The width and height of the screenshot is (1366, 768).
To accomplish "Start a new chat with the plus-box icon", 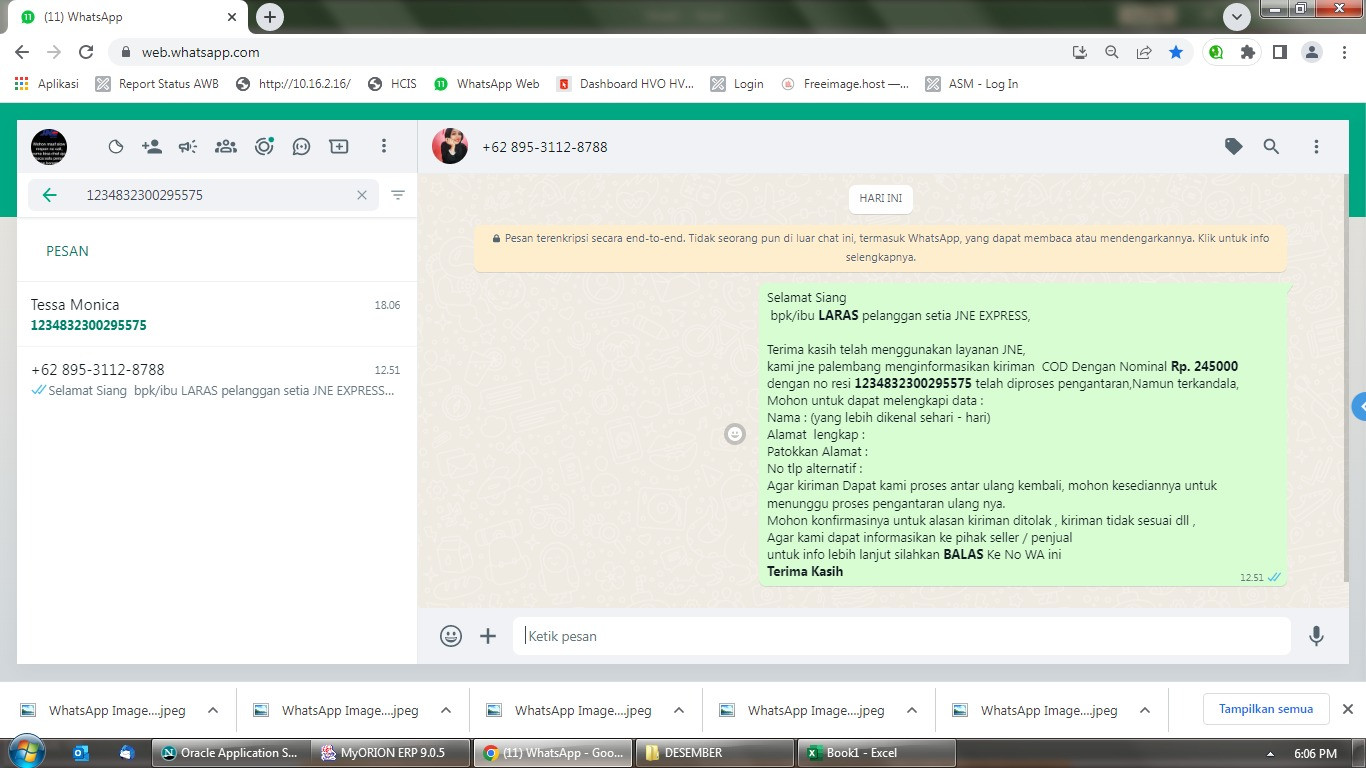I will click(x=339, y=147).
